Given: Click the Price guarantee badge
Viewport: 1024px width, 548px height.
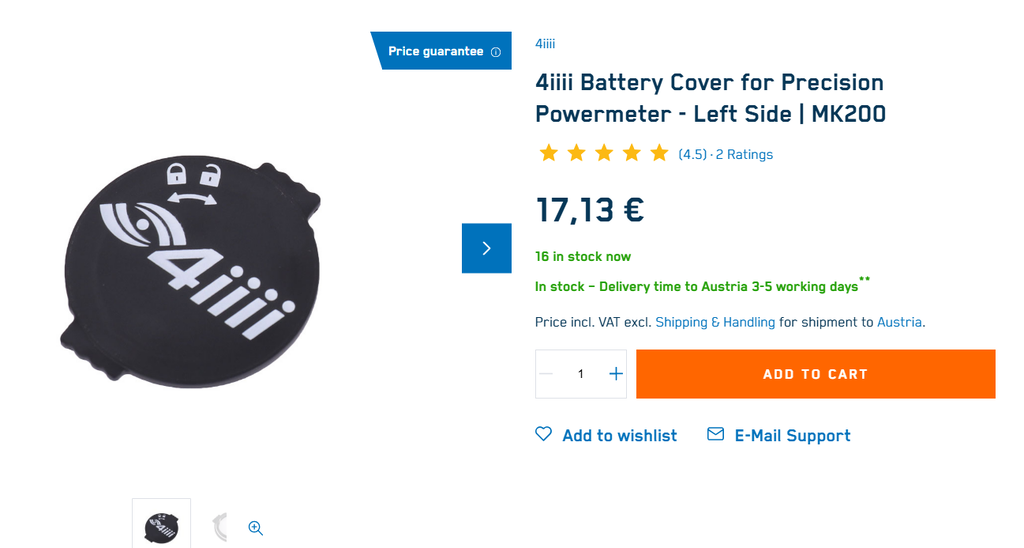Looking at the screenshot, I should click(436, 52).
